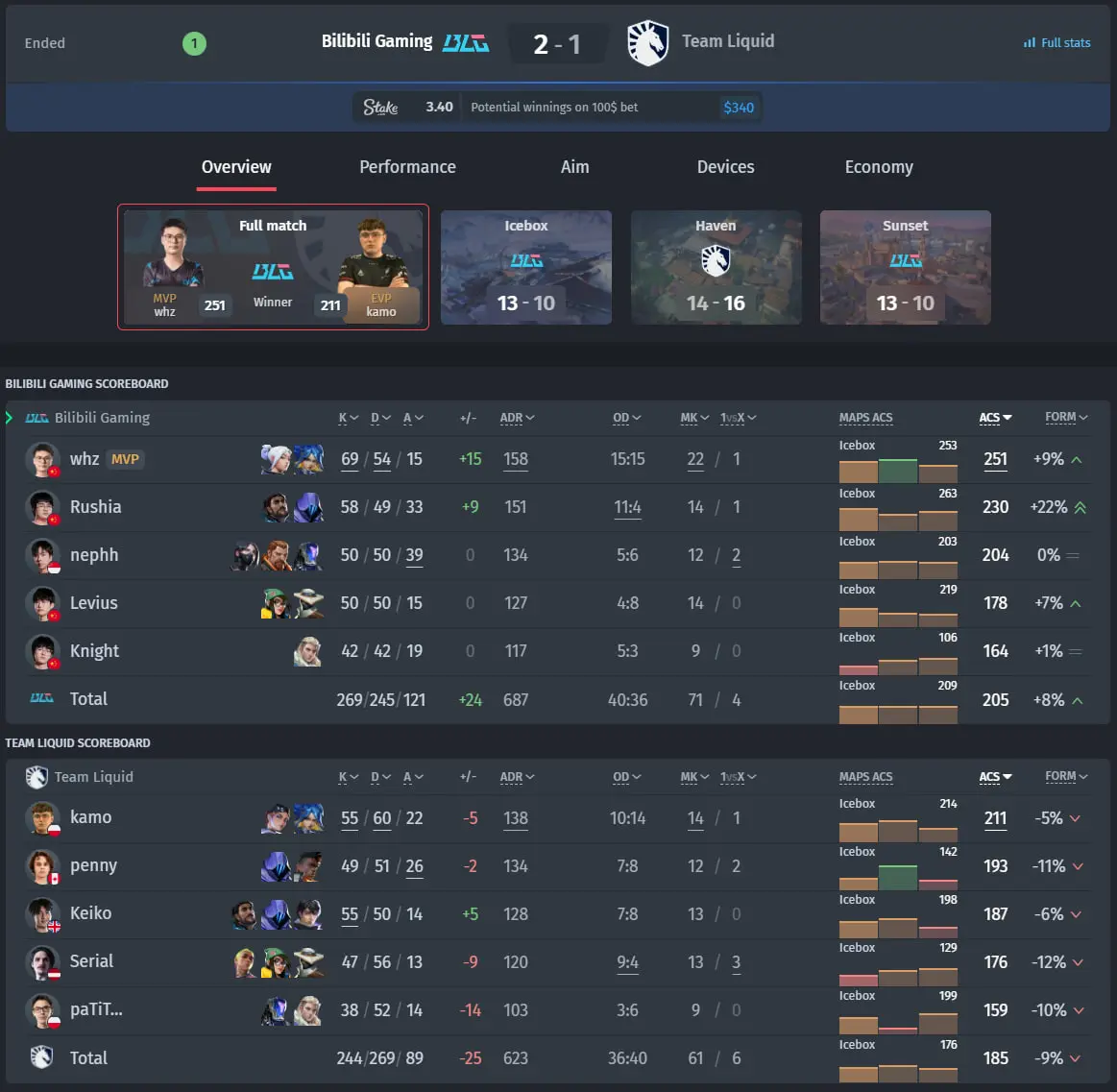The image size is (1117, 1092).
Task: Switch to the Performance tab
Action: [407, 167]
